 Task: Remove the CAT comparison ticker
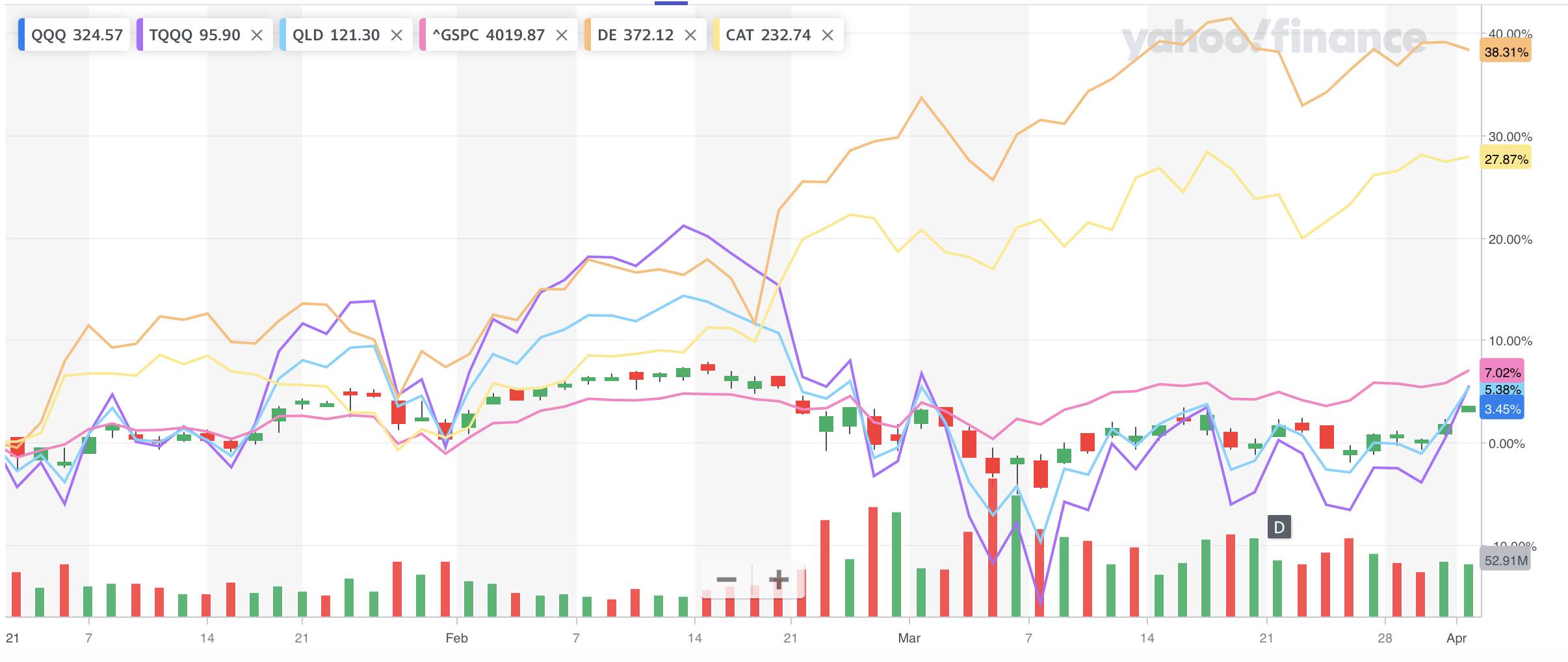pos(828,35)
